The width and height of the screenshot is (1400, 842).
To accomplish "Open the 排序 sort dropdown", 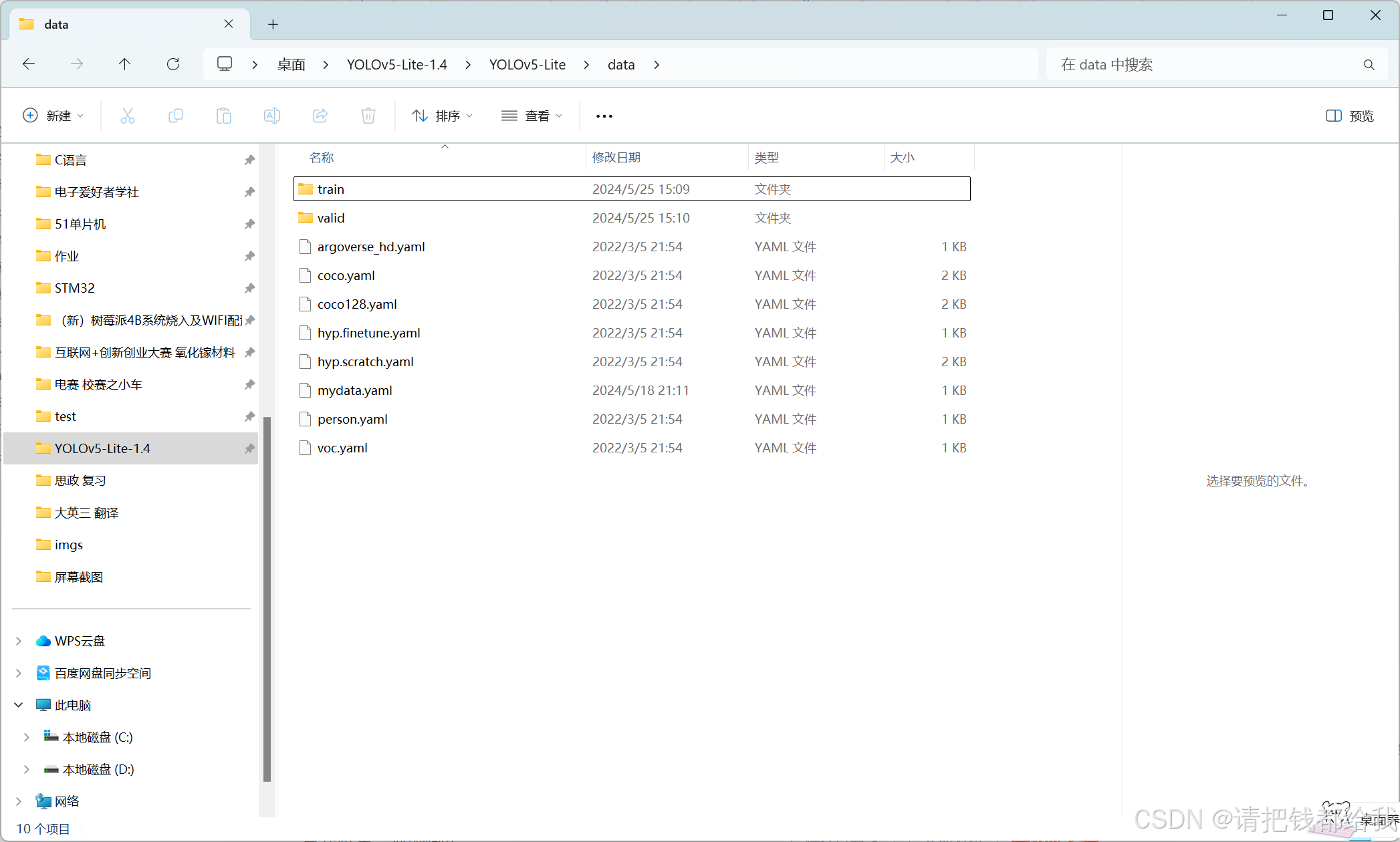I will coord(443,116).
